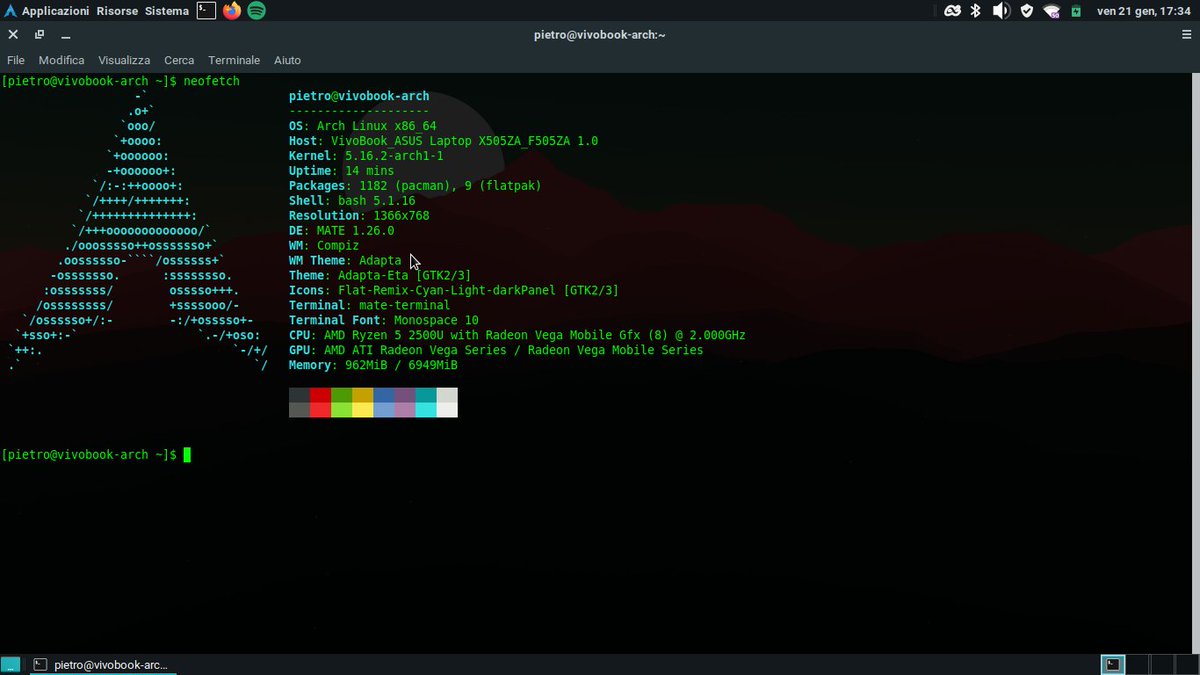Launch Spotify from the top panel
This screenshot has width=1200, height=675.
tap(256, 11)
